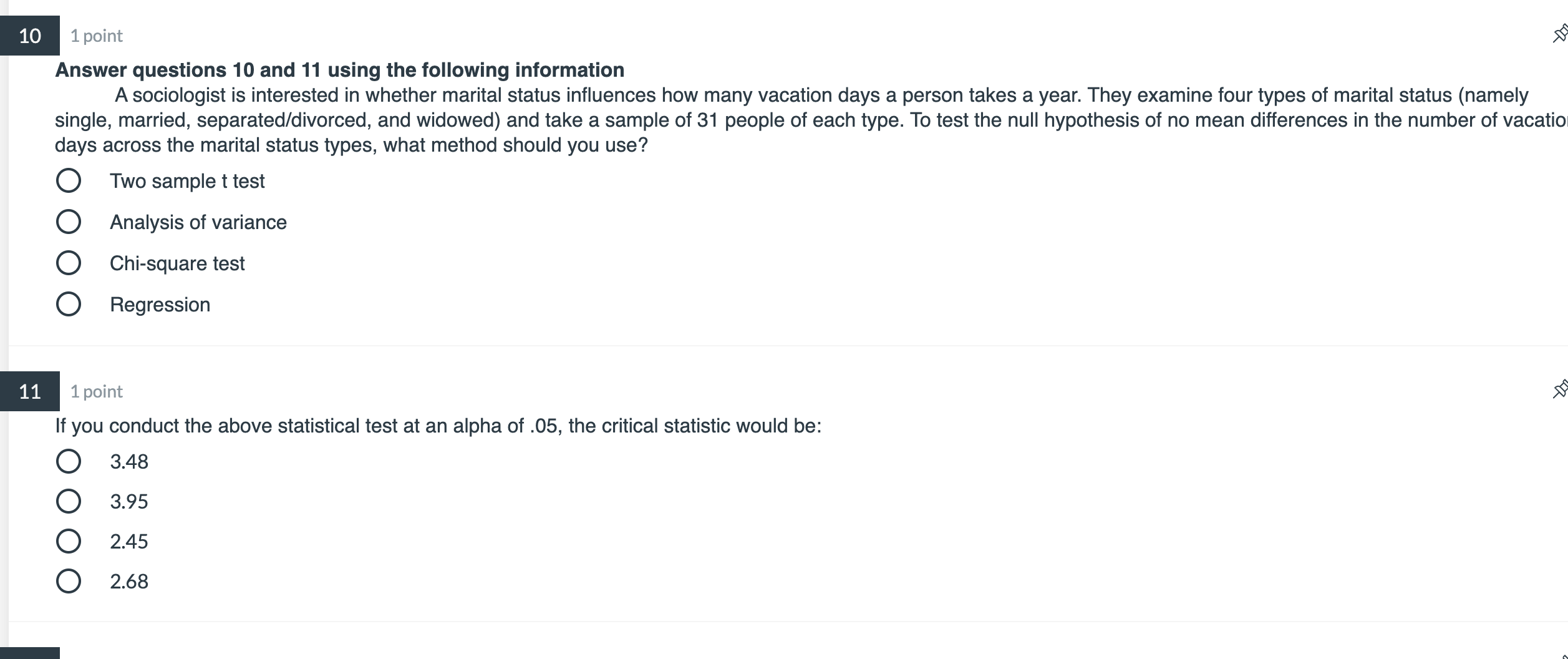Pin question 11 with the pushpin icon
The image size is (1568, 659).
1561,389
